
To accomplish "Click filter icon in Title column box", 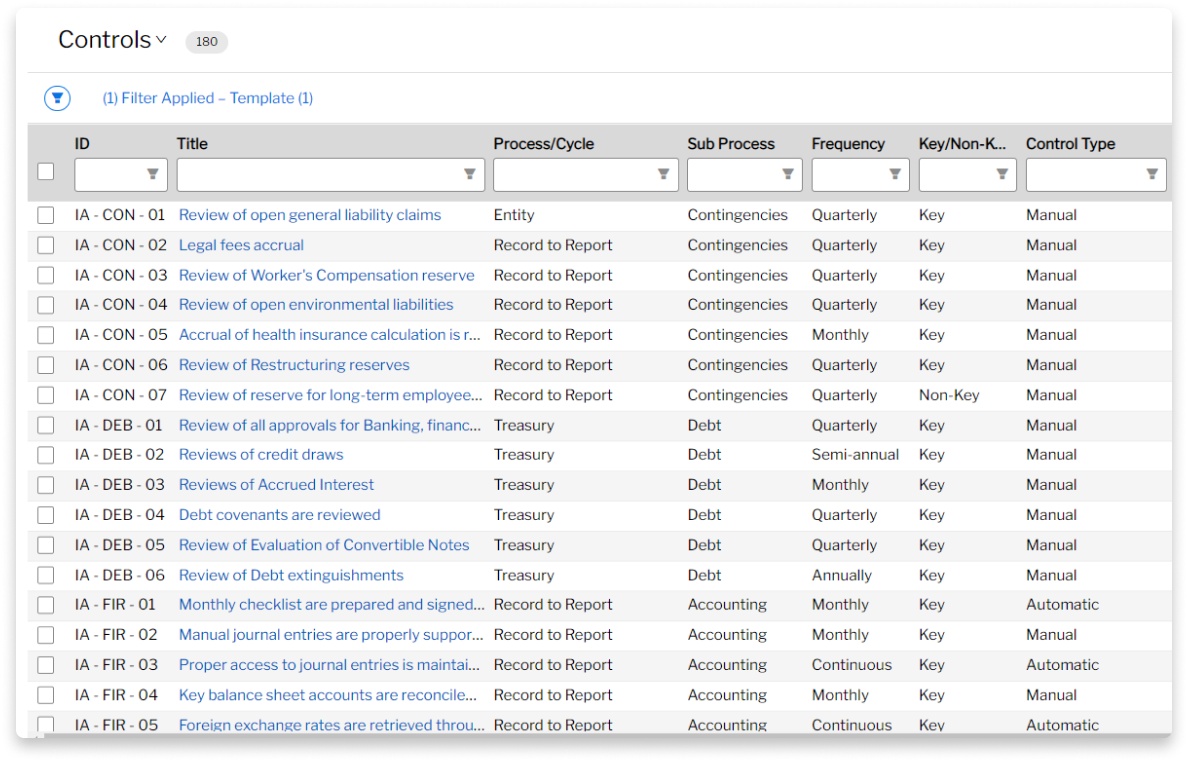I will pos(470,174).
